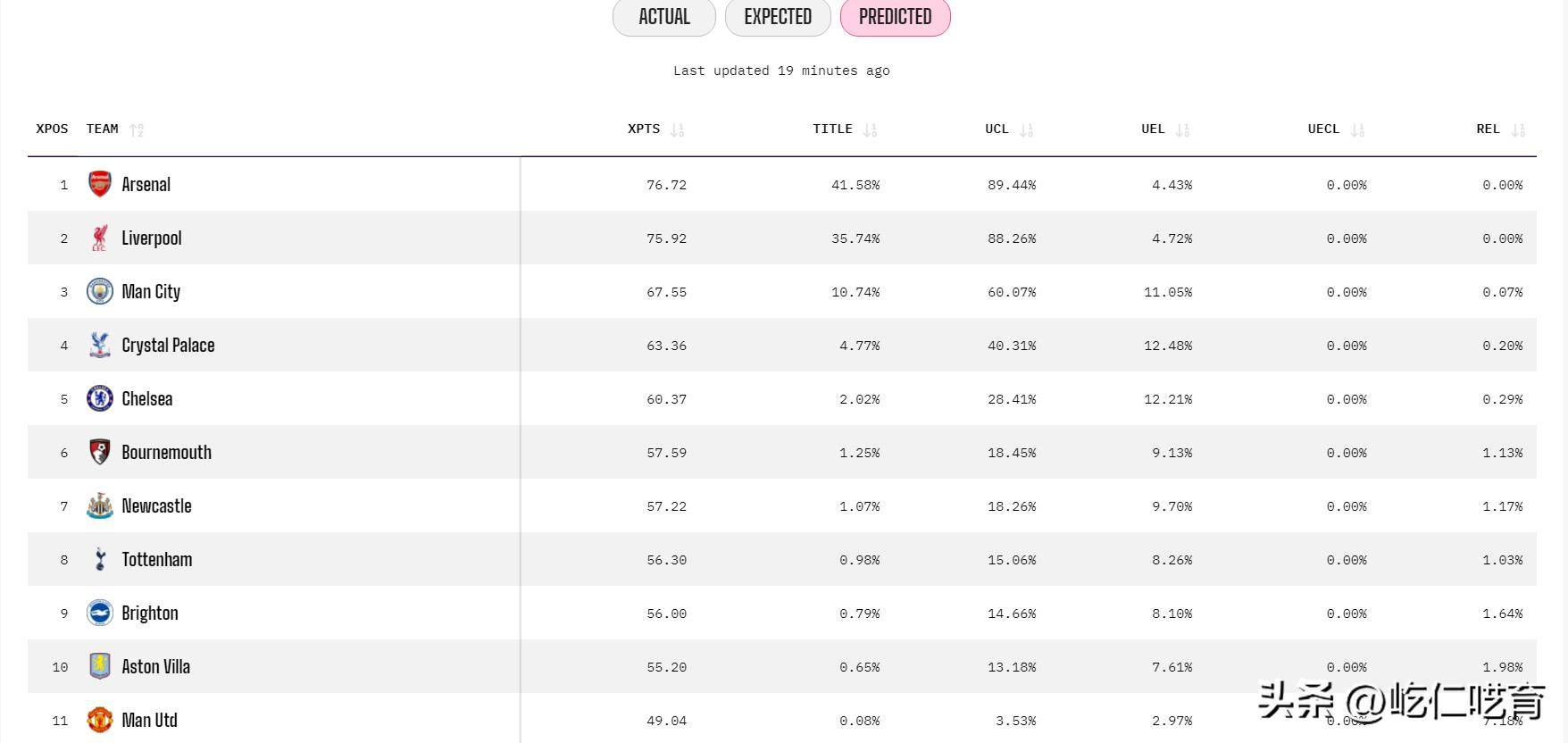Click the Brighton club crest icon

99,613
